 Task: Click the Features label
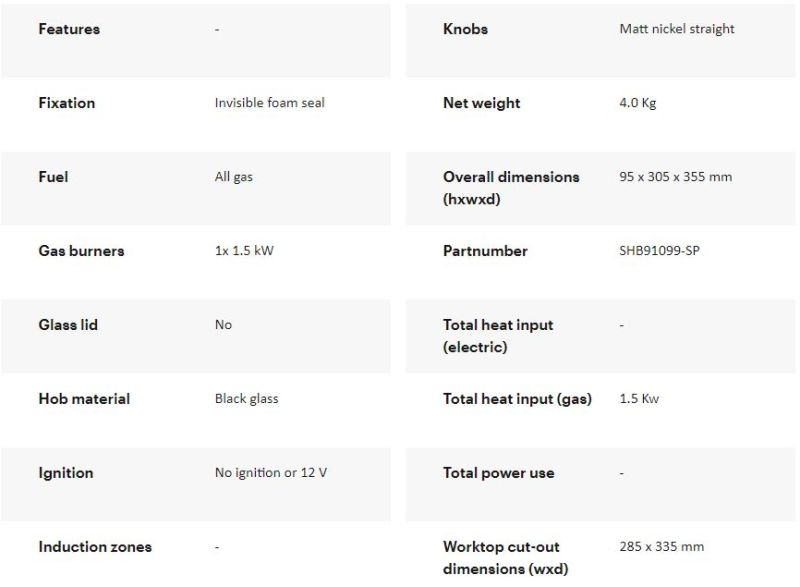(69, 29)
